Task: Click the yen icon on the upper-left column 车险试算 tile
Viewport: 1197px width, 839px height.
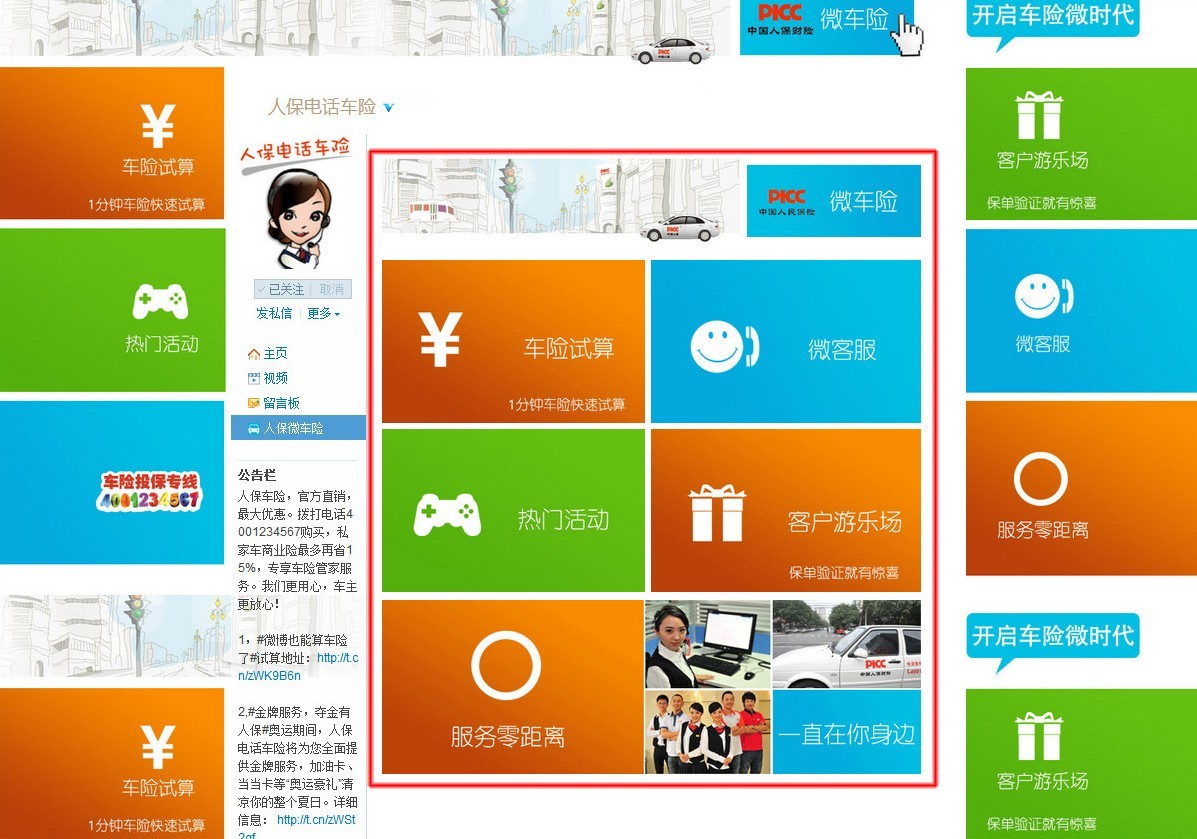Action: point(158,125)
